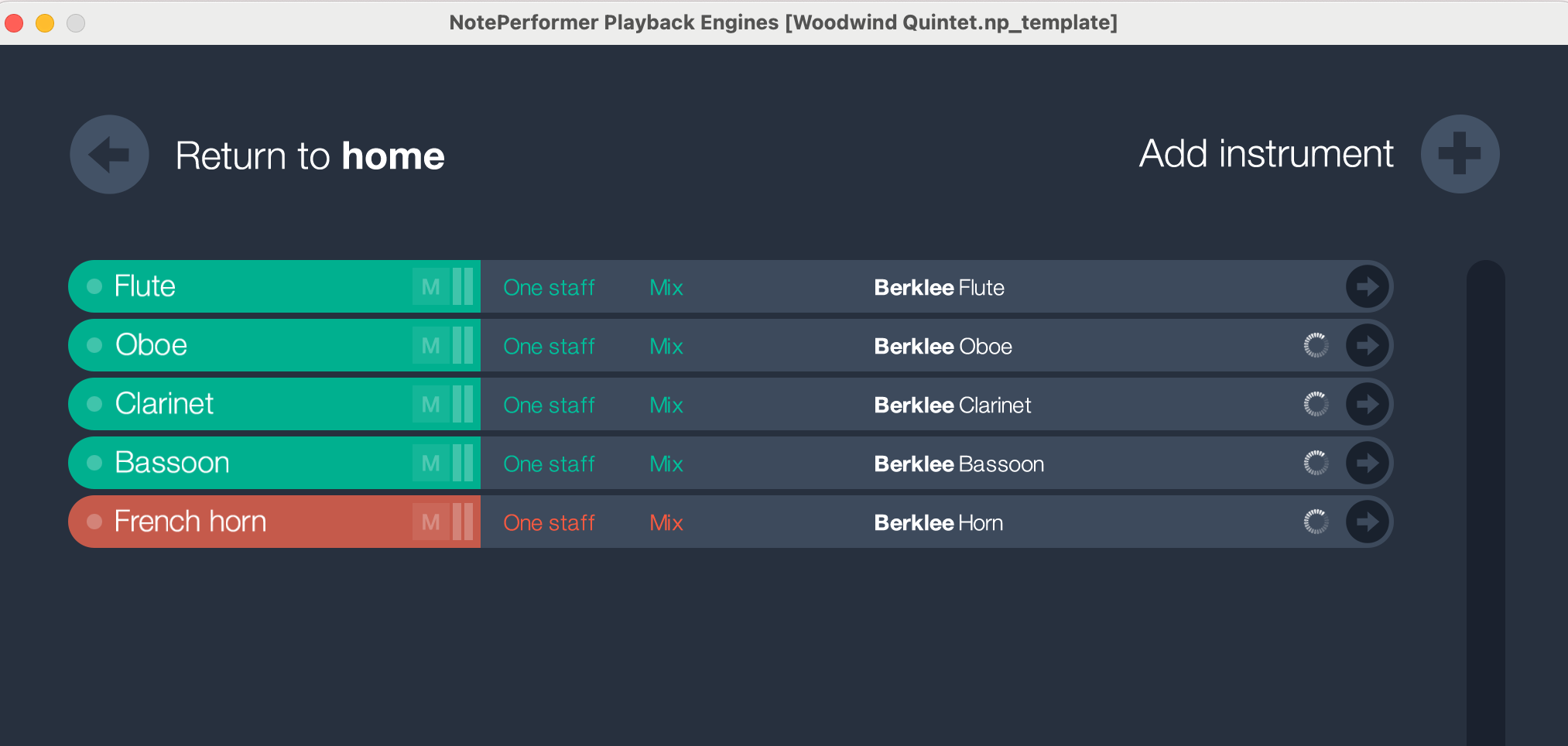Mute the Flute with M button
Screen dimensions: 1568x746
[x=430, y=287]
